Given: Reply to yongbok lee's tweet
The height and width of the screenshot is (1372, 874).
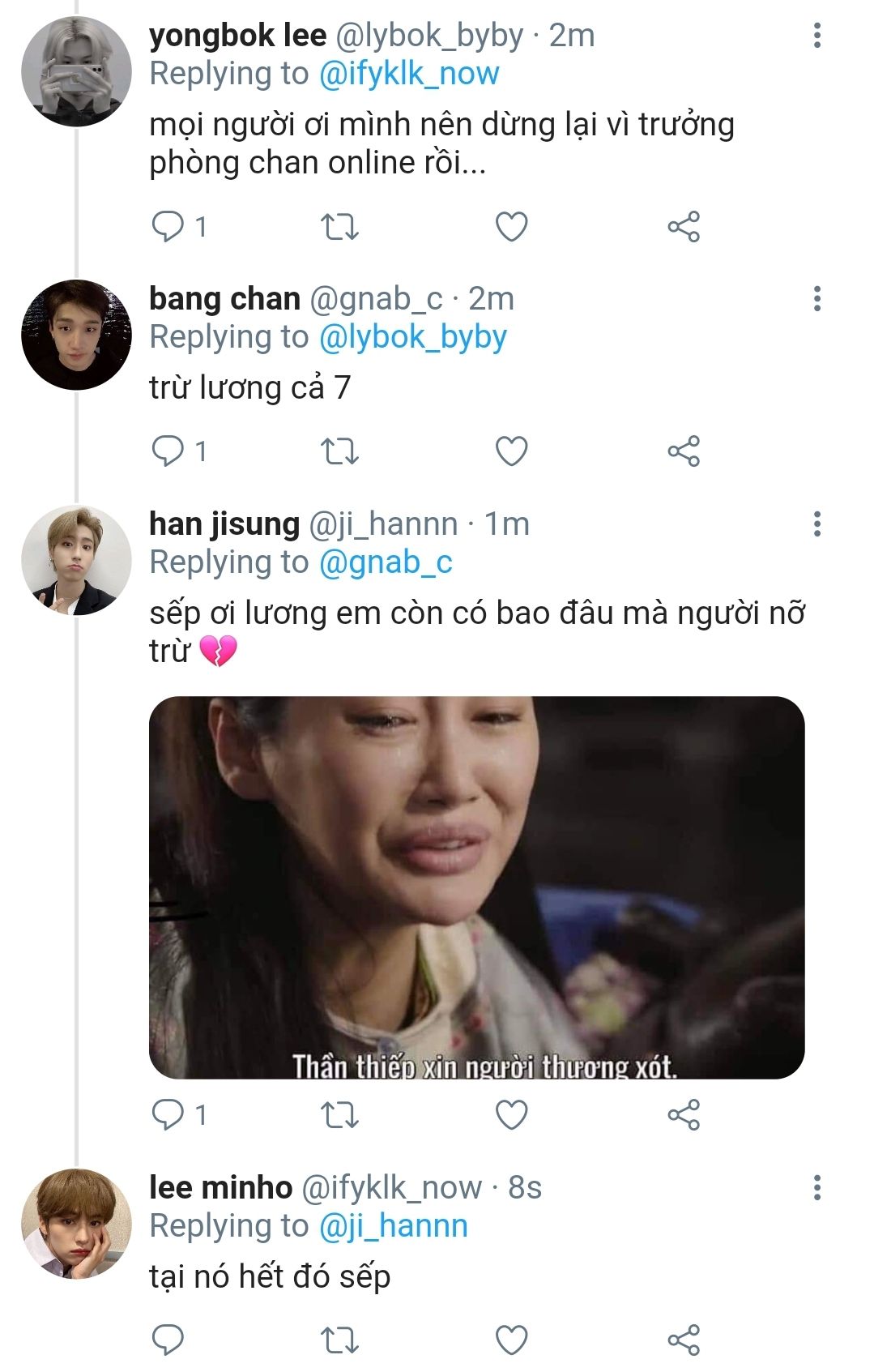Looking at the screenshot, I should coord(168,226).
